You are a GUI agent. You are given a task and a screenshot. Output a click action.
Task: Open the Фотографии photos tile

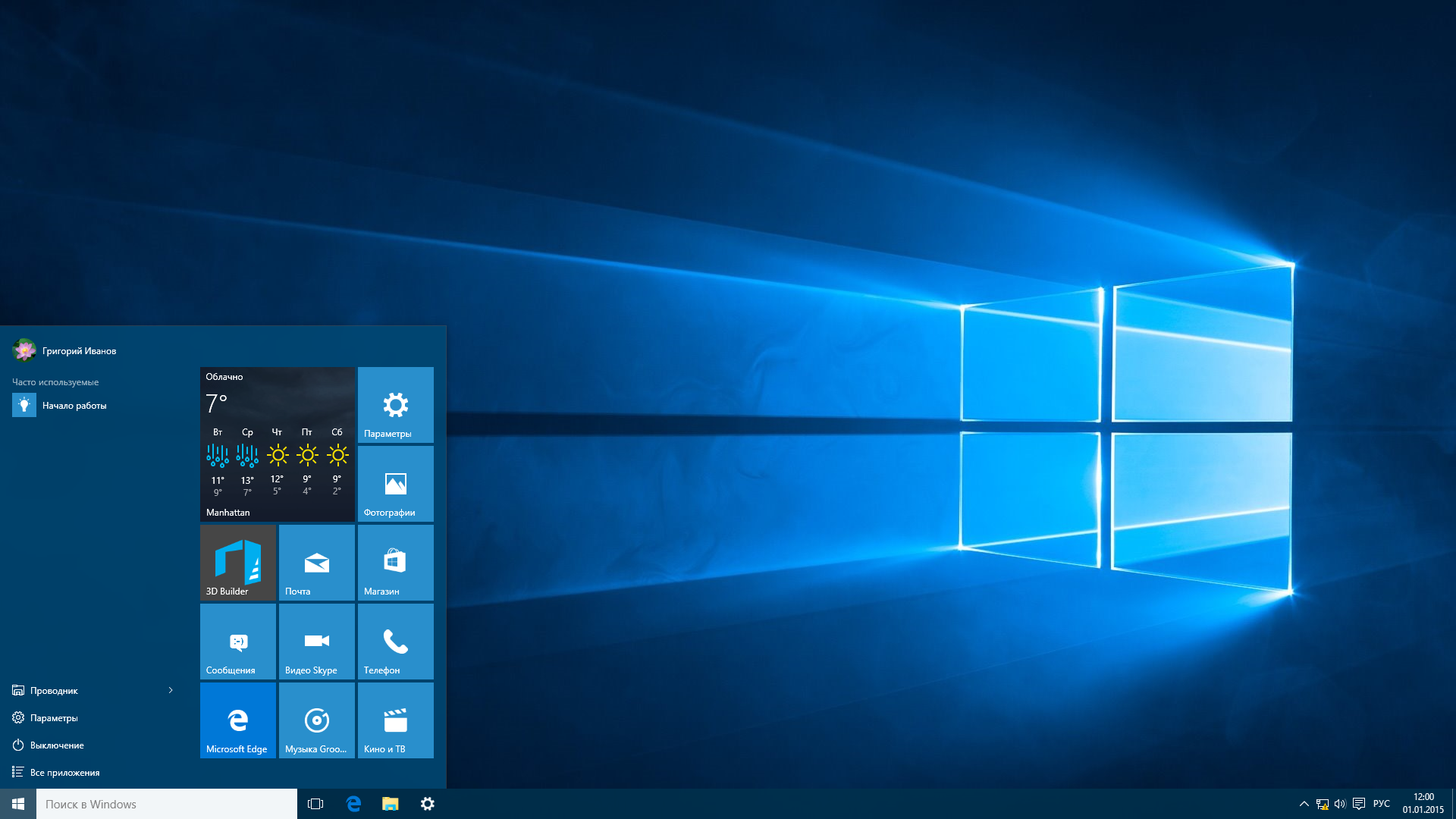(x=395, y=484)
